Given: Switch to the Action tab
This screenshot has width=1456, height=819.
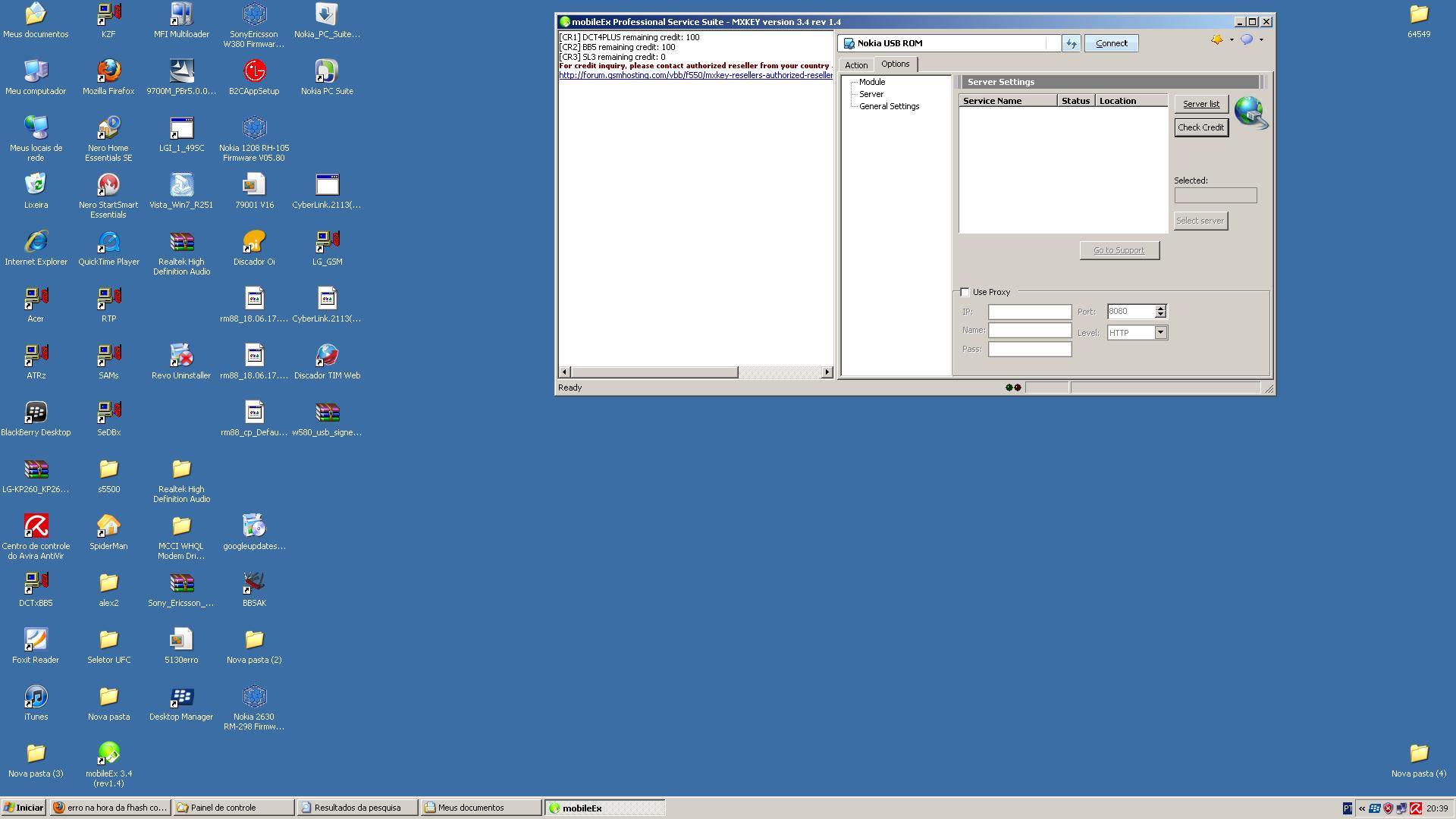Looking at the screenshot, I should [x=856, y=65].
